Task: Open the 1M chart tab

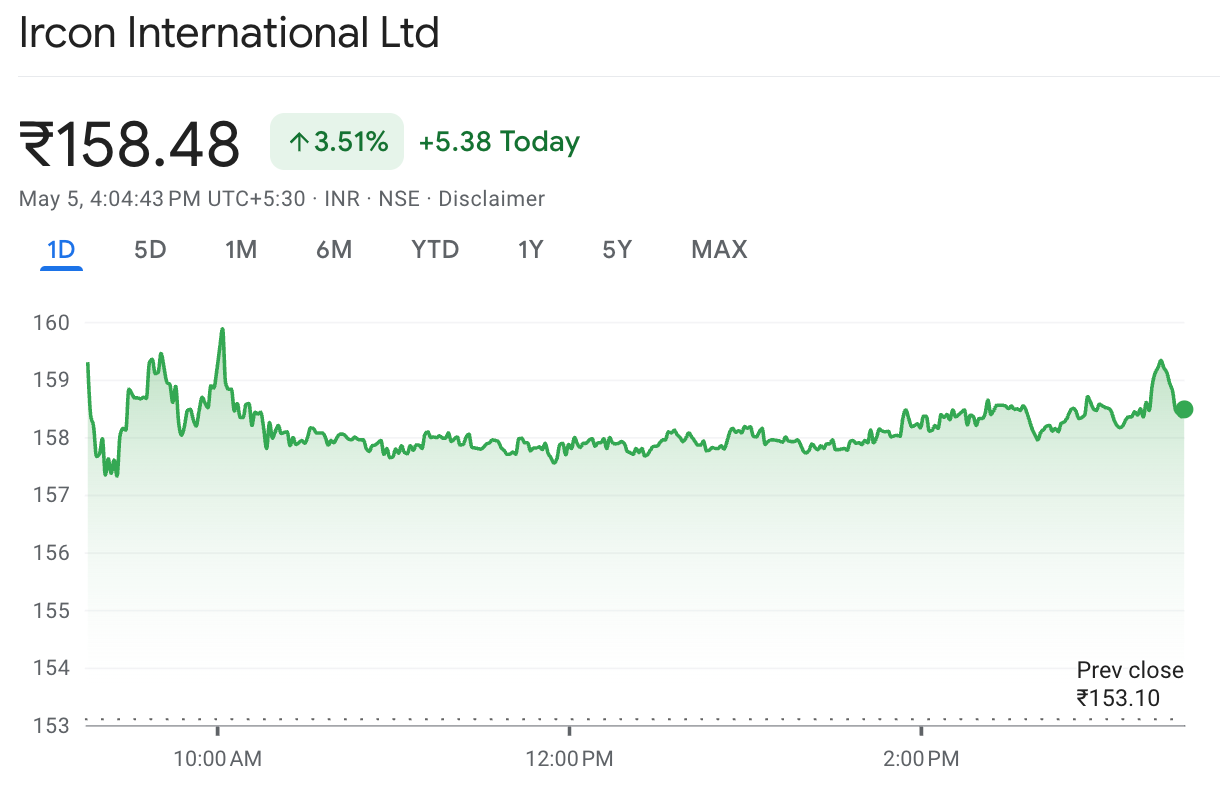Action: [241, 249]
